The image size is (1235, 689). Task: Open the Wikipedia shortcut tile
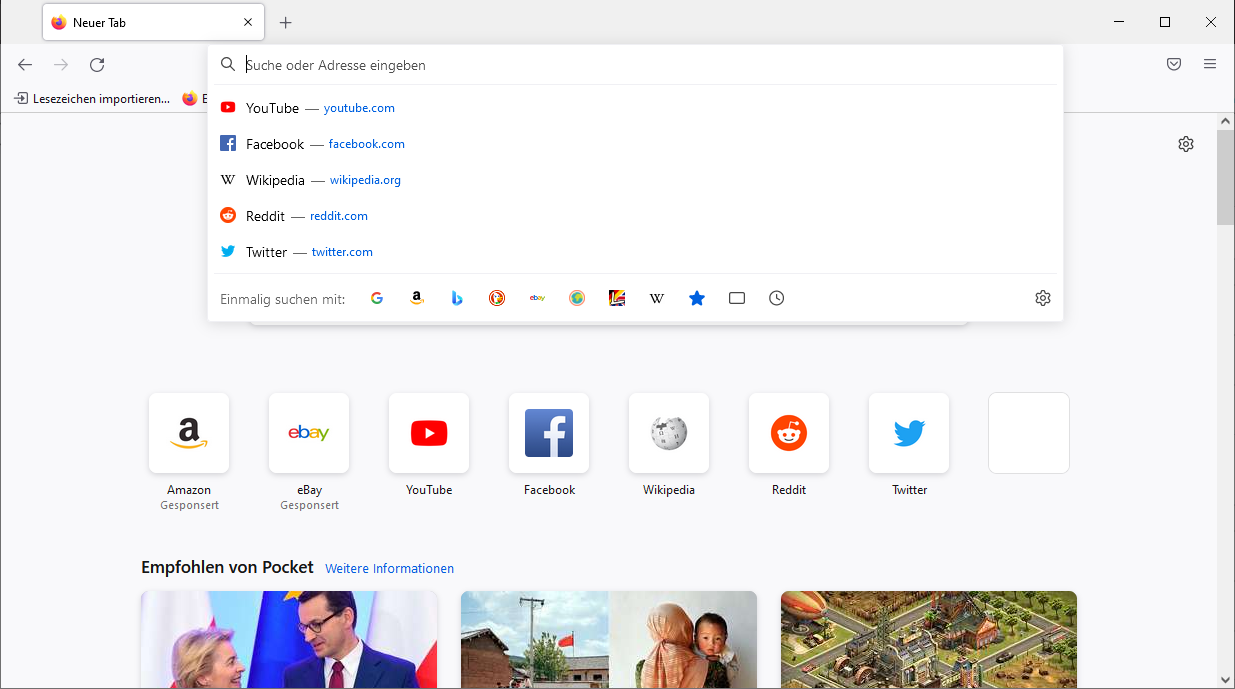click(x=669, y=433)
